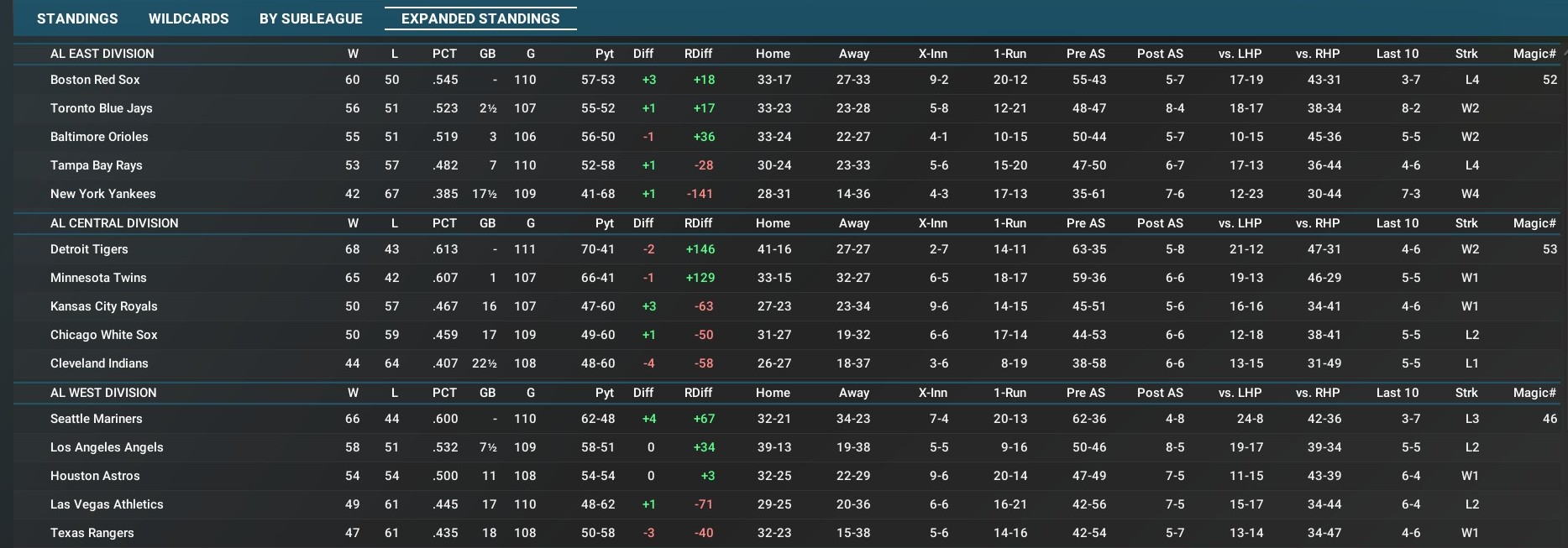Click the Detroit Tigers team name
1568x548 pixels.
(89, 249)
